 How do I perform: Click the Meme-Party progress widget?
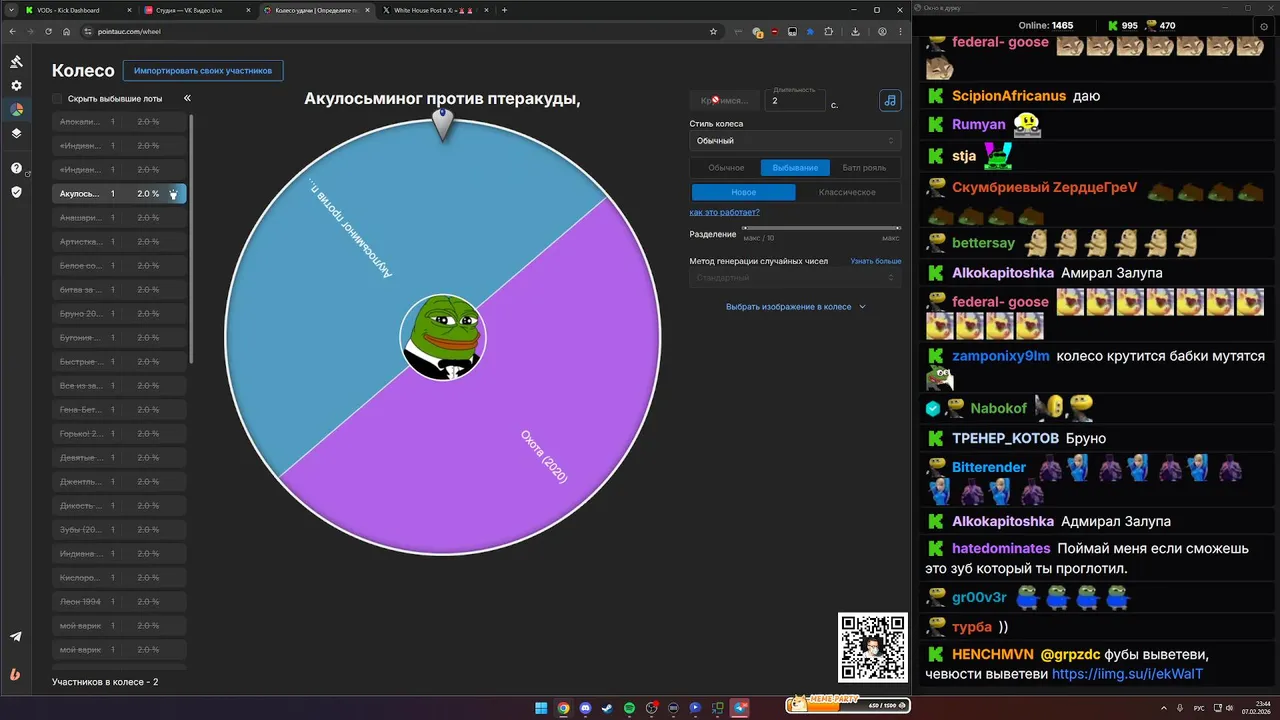click(848, 704)
